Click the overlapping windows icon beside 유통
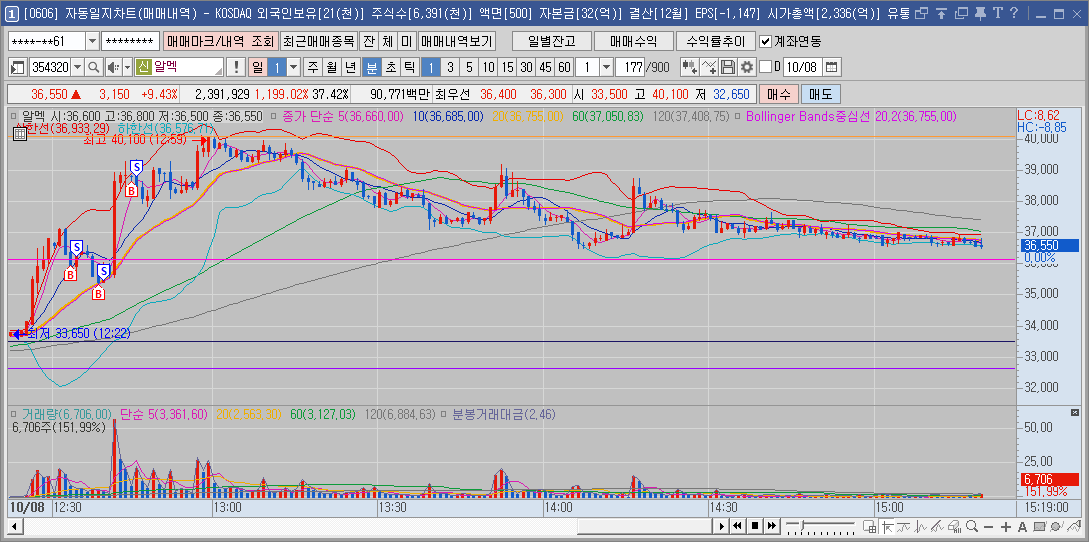This screenshot has width=1089, height=542. (x=921, y=13)
